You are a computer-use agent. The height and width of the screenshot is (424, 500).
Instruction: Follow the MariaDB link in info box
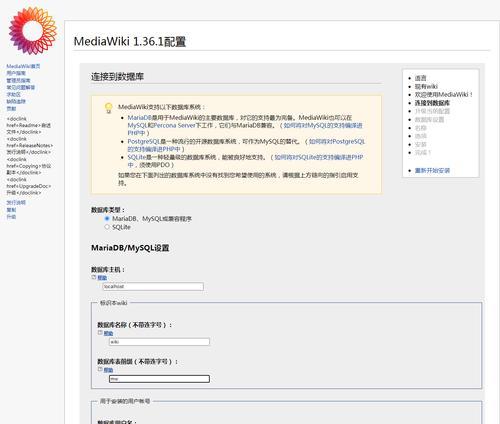(x=140, y=118)
